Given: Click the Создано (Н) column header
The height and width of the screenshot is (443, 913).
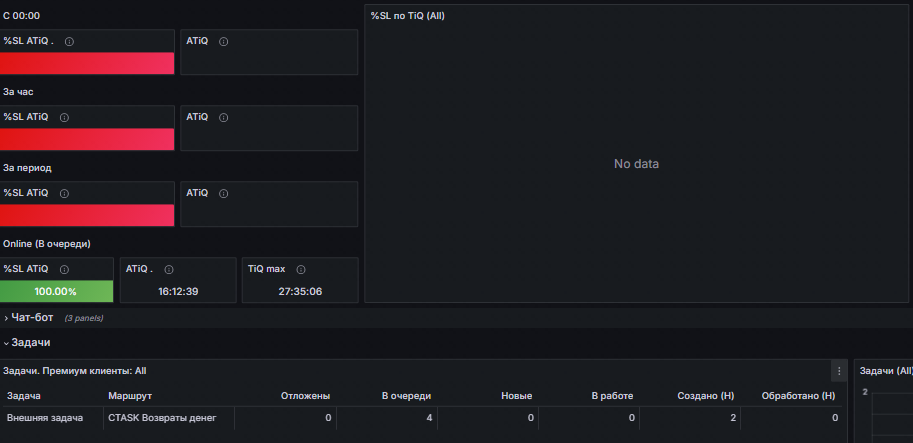Looking at the screenshot, I should click(706, 396).
